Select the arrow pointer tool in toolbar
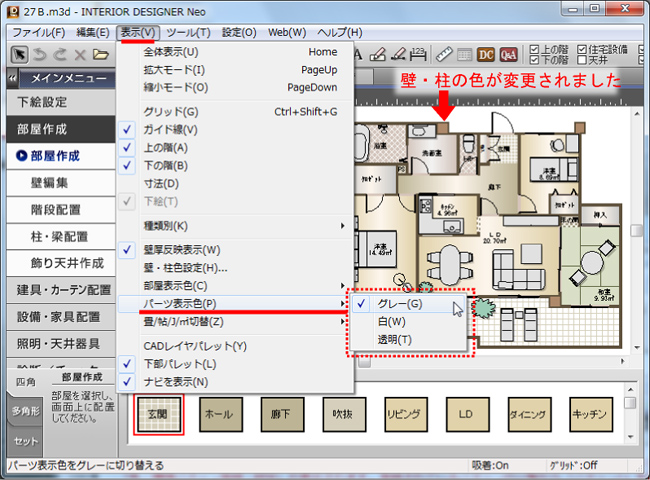 pos(18,54)
